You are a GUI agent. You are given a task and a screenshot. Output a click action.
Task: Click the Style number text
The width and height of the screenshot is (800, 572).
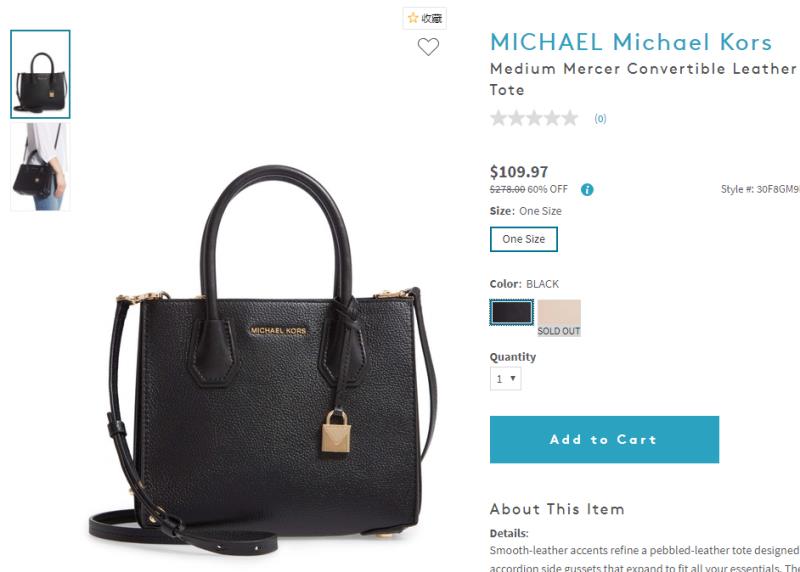click(x=760, y=189)
